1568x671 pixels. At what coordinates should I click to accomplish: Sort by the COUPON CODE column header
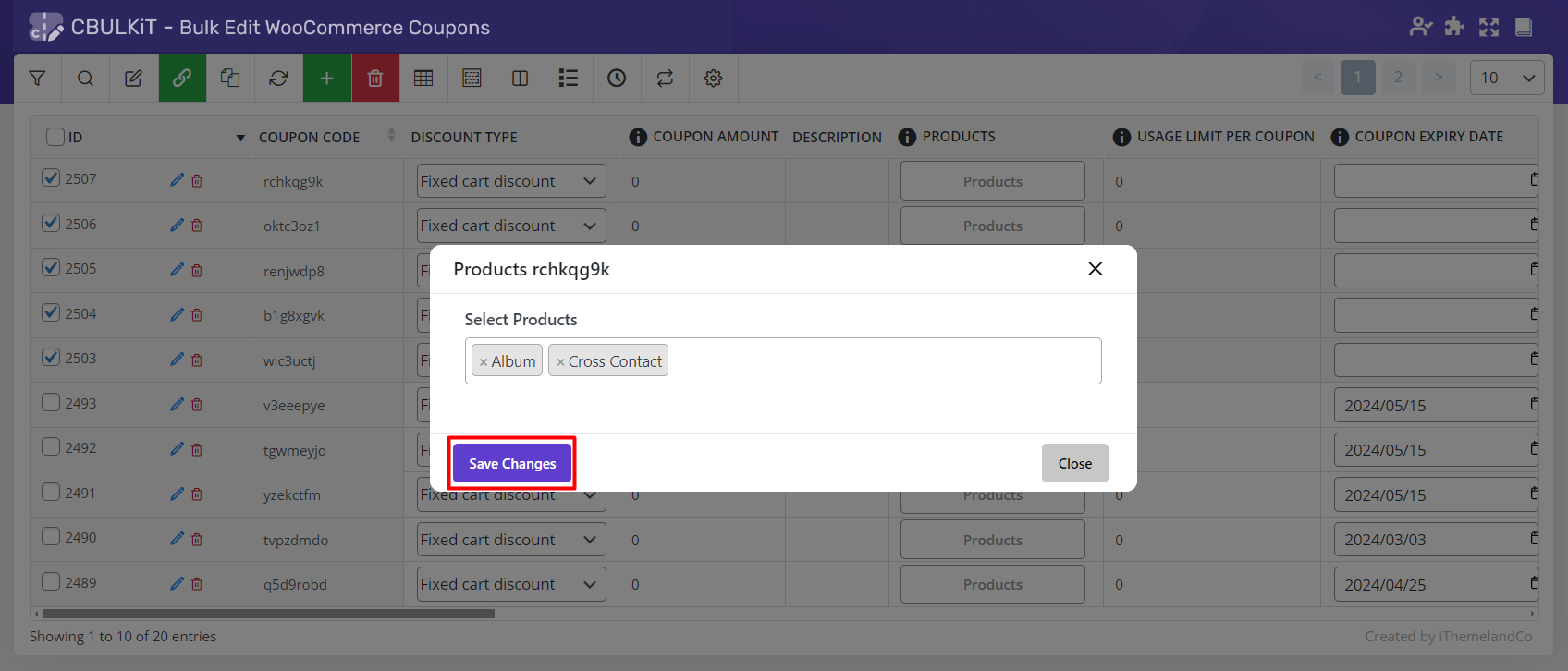(x=310, y=137)
